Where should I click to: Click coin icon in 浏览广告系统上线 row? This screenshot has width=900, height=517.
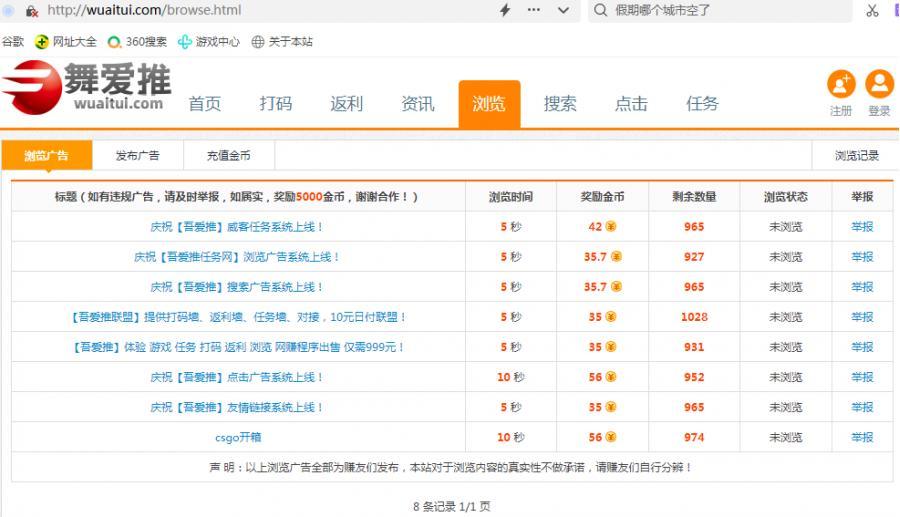(x=616, y=256)
